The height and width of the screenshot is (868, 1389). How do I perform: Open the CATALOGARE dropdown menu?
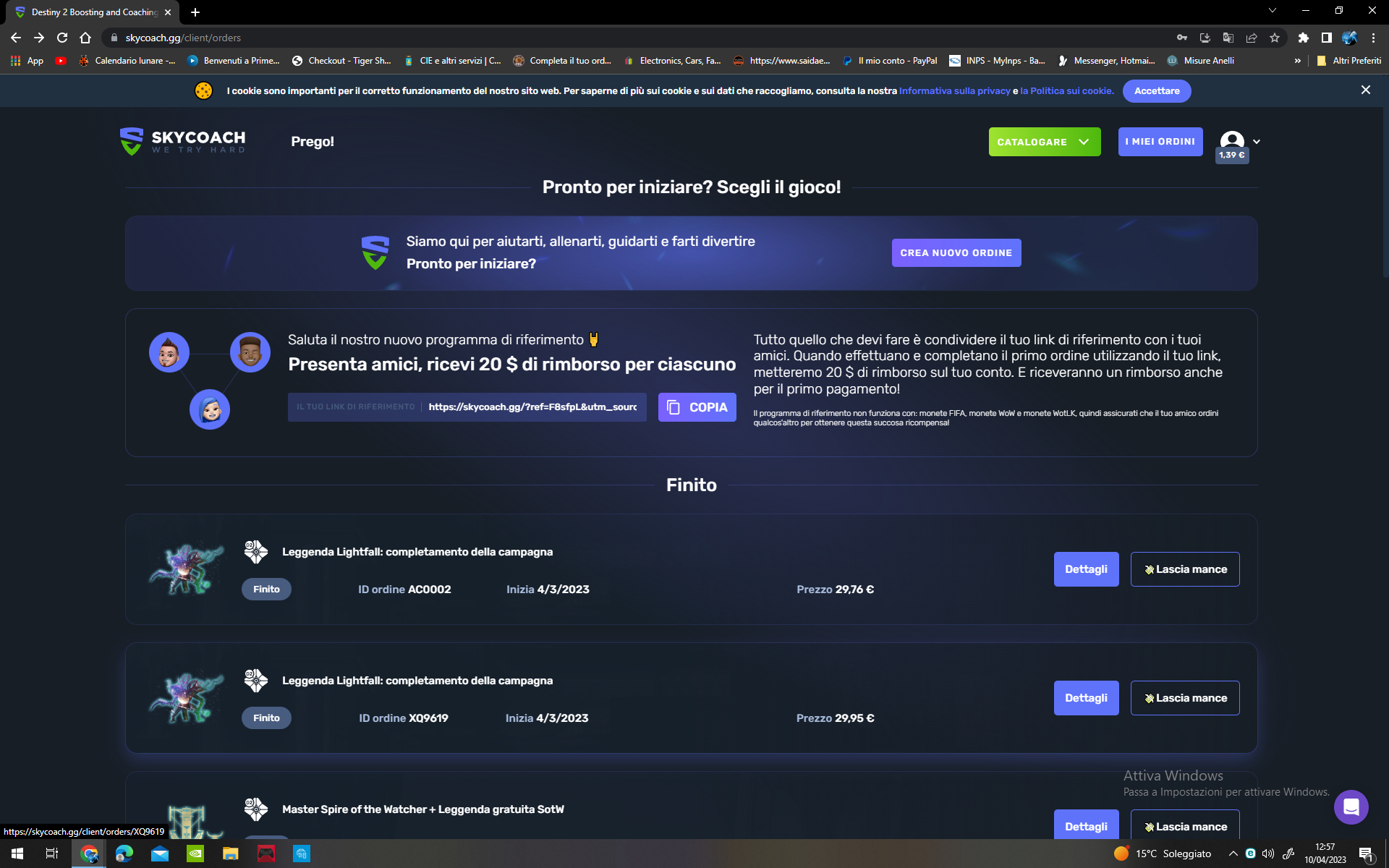[x=1044, y=141]
